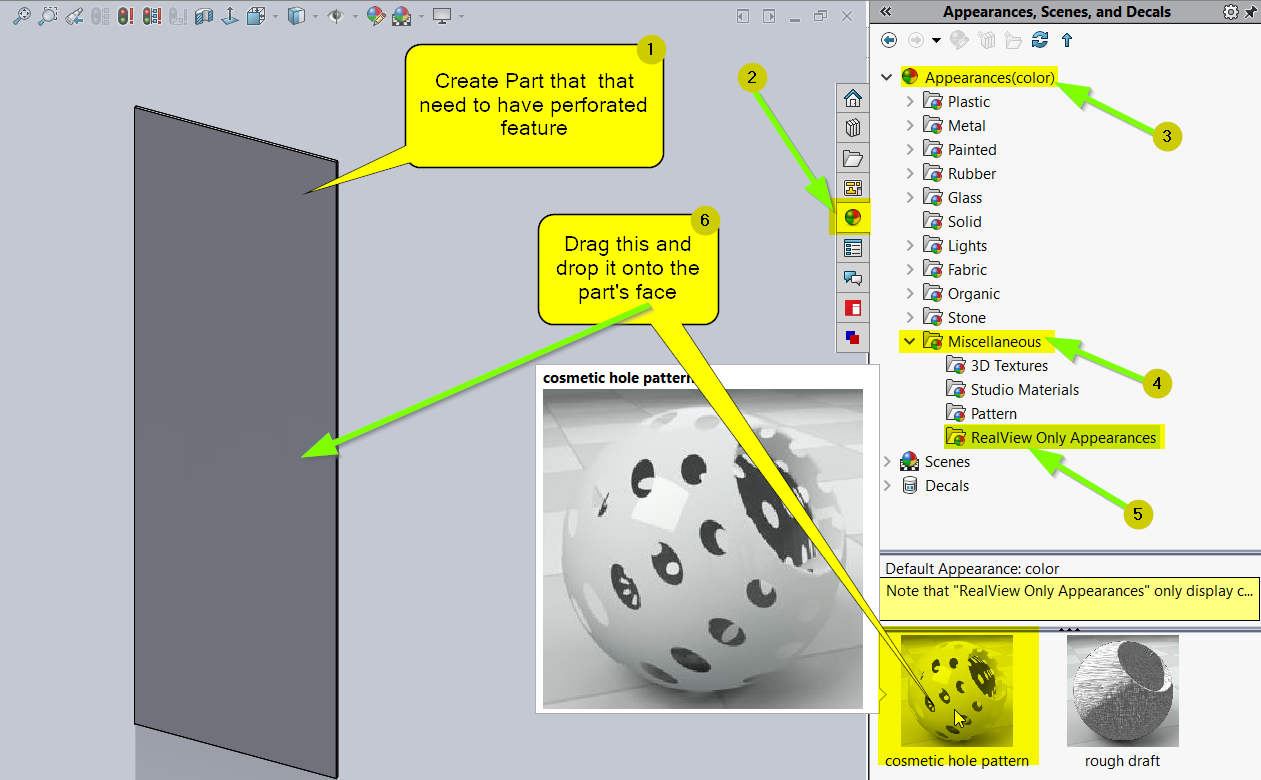Click the Refresh icon in Appearances panel

coord(1040,40)
